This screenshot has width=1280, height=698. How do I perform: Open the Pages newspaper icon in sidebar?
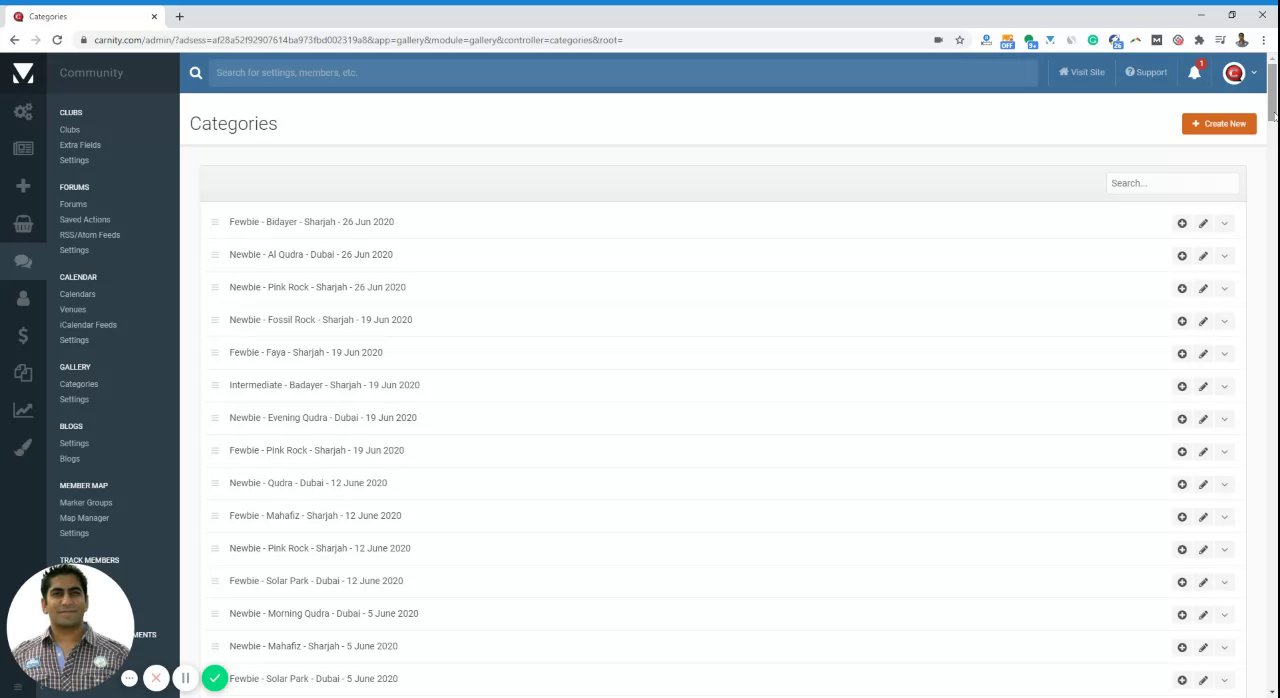23,148
